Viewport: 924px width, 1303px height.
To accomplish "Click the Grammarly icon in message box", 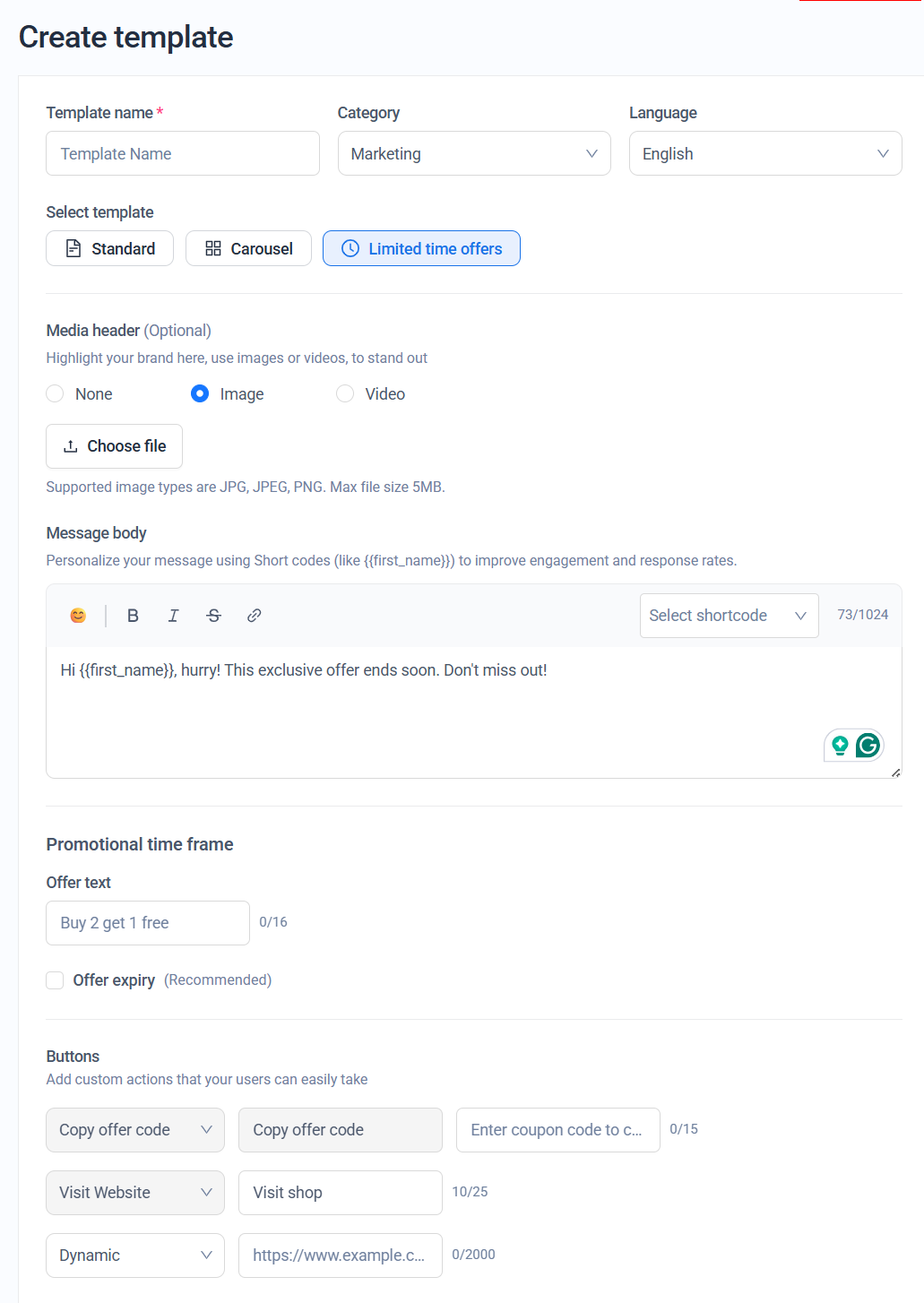I will (868, 745).
